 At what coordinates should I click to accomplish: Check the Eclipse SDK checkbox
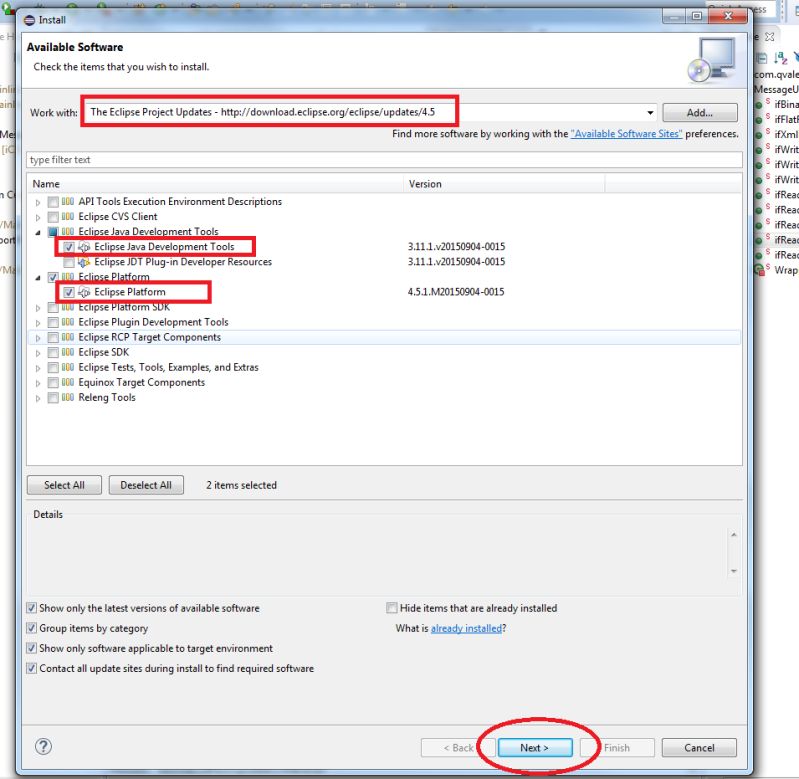point(53,353)
